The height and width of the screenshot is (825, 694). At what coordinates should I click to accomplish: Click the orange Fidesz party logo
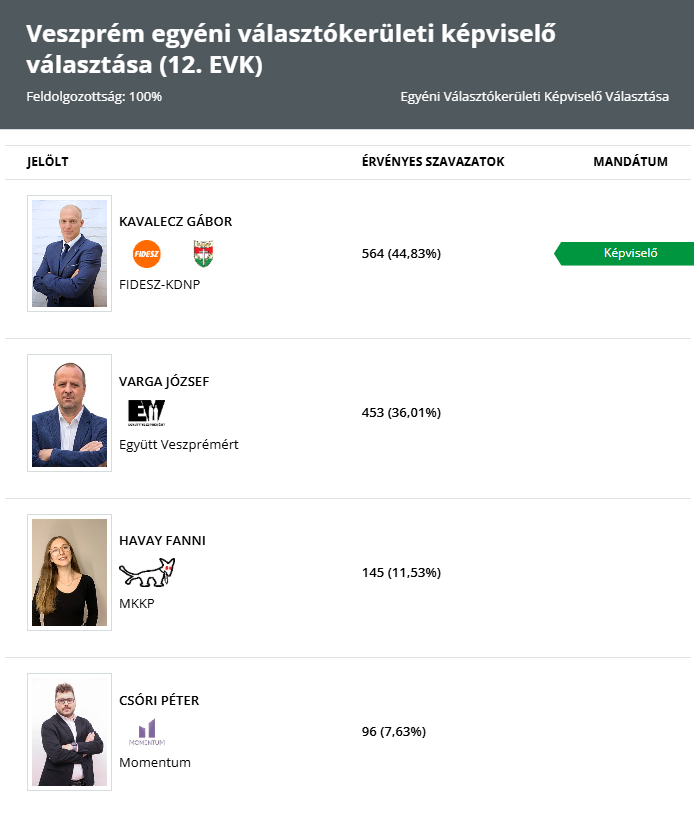(146, 254)
